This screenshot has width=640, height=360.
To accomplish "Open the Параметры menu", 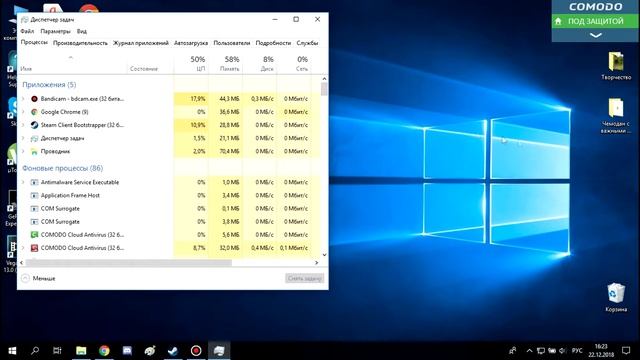I will pyautogui.click(x=55, y=31).
